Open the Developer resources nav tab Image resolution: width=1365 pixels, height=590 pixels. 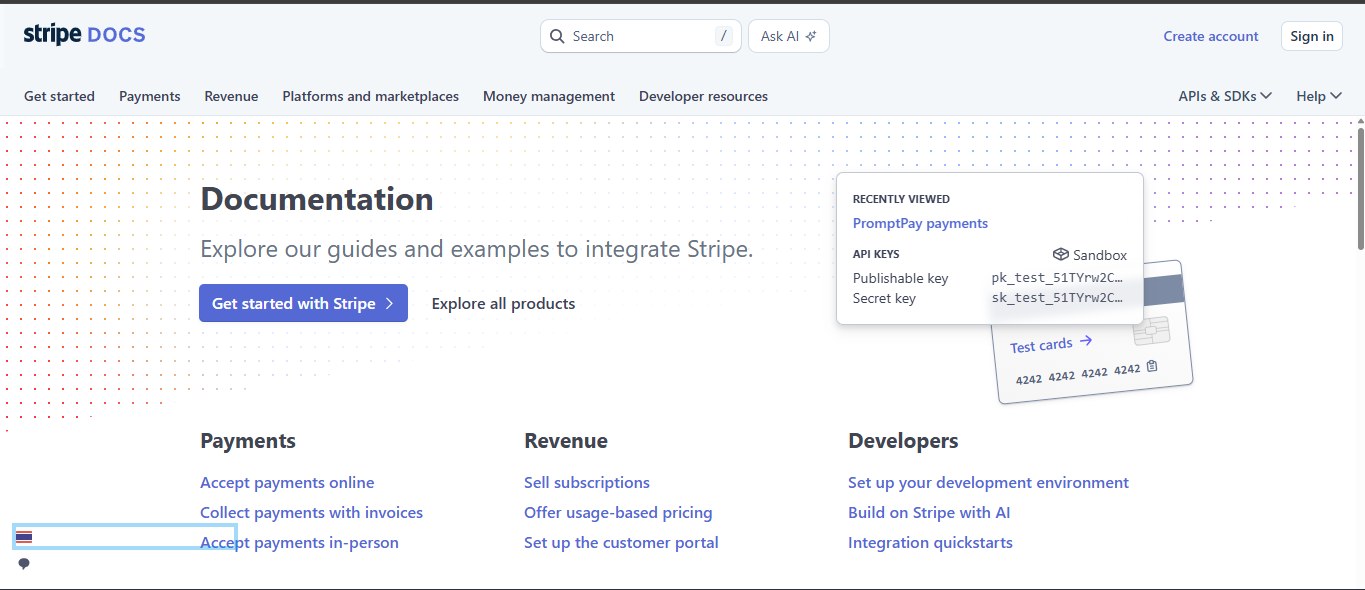pyautogui.click(x=703, y=96)
